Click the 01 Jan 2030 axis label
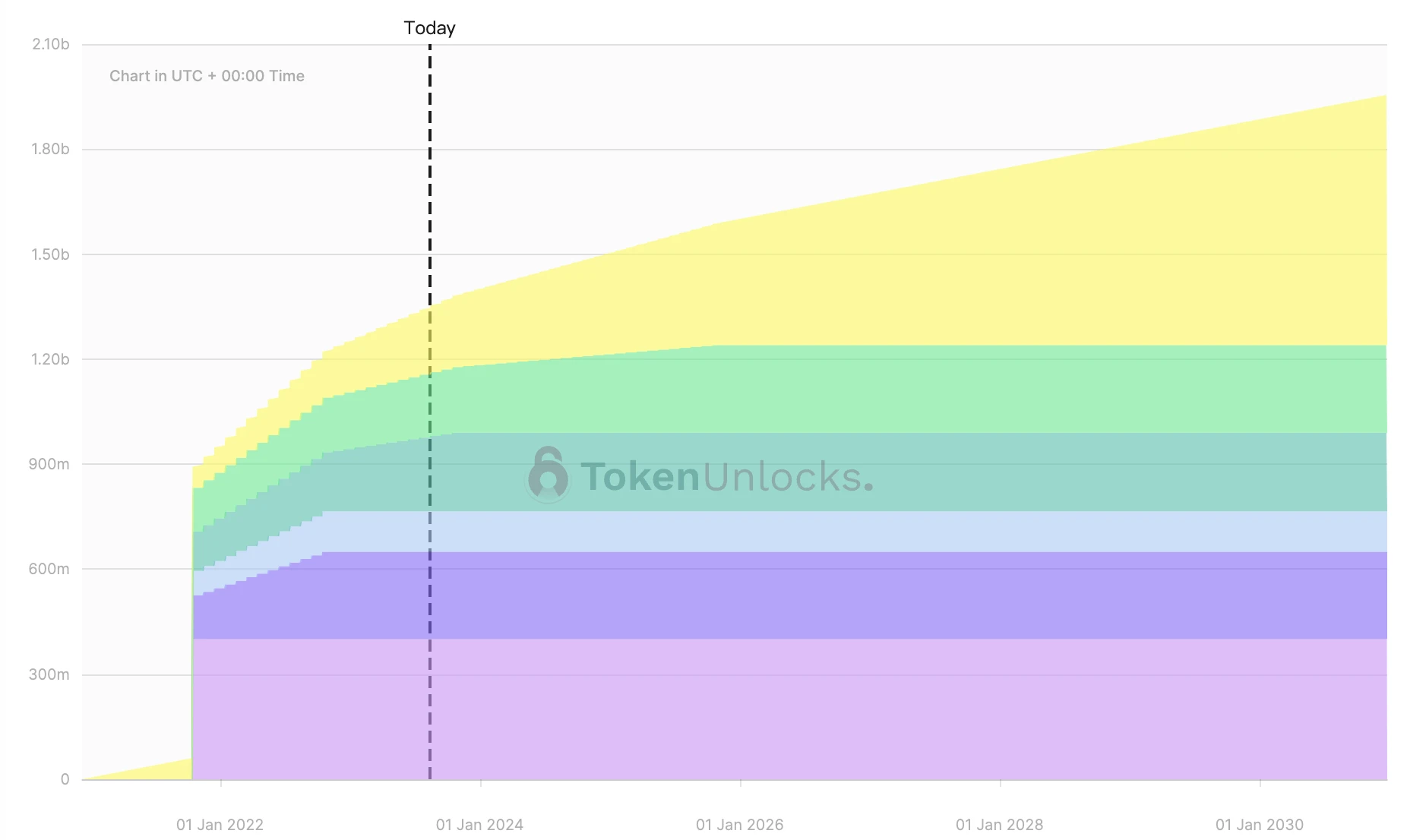Viewport: 1407px width, 840px height. 1259,825
